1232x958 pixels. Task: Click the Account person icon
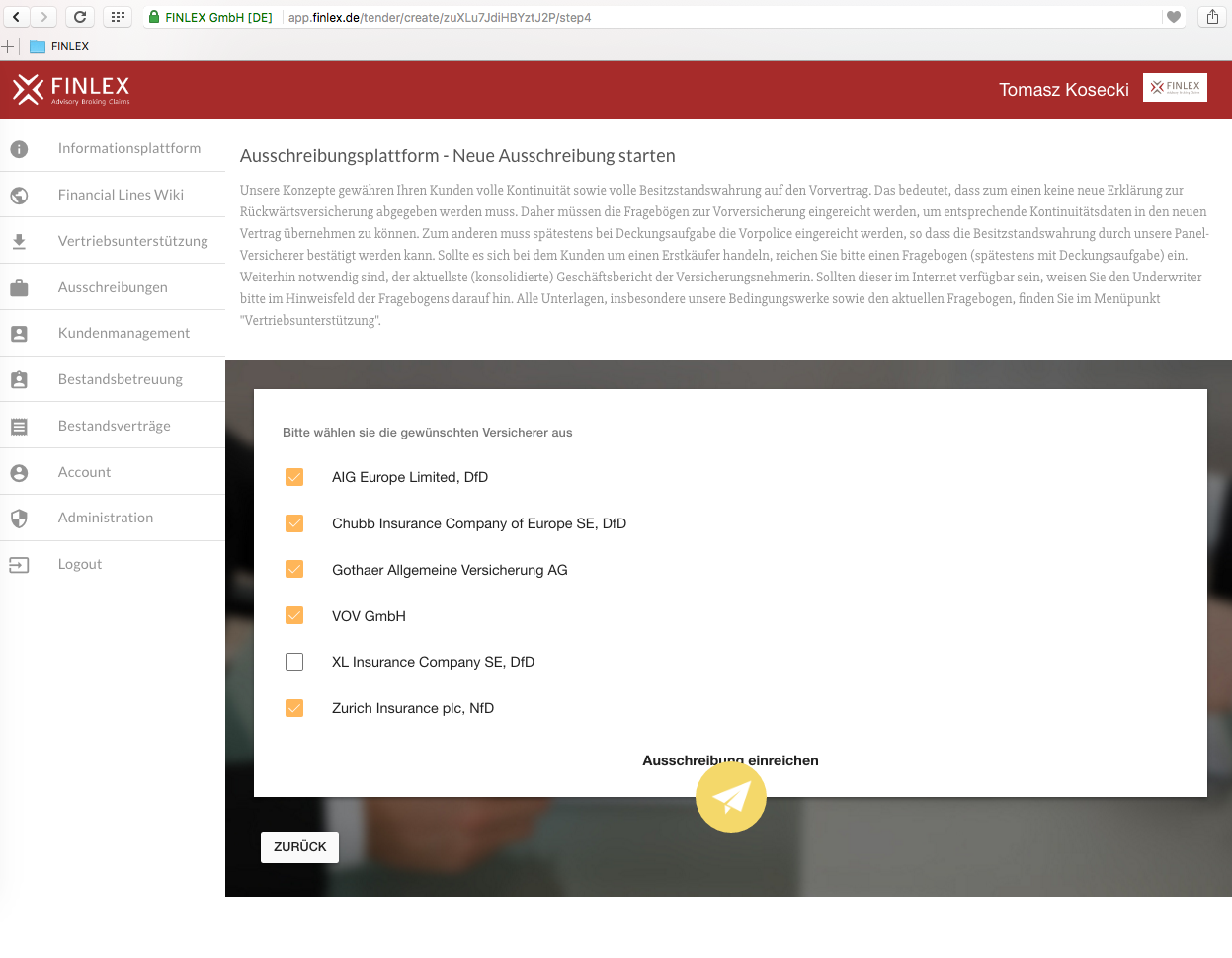(19, 473)
